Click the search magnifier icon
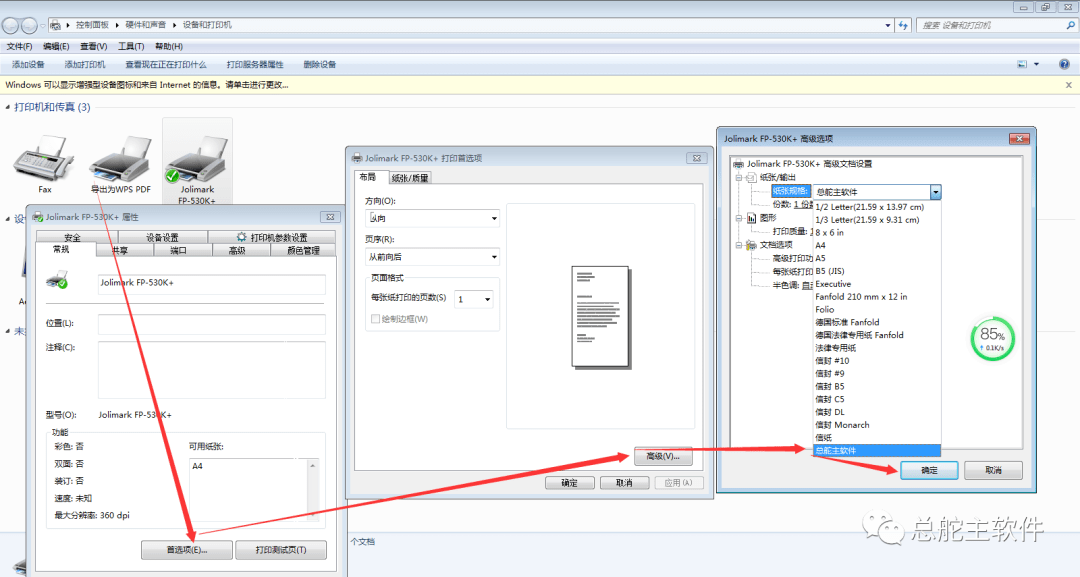 click(x=1070, y=25)
